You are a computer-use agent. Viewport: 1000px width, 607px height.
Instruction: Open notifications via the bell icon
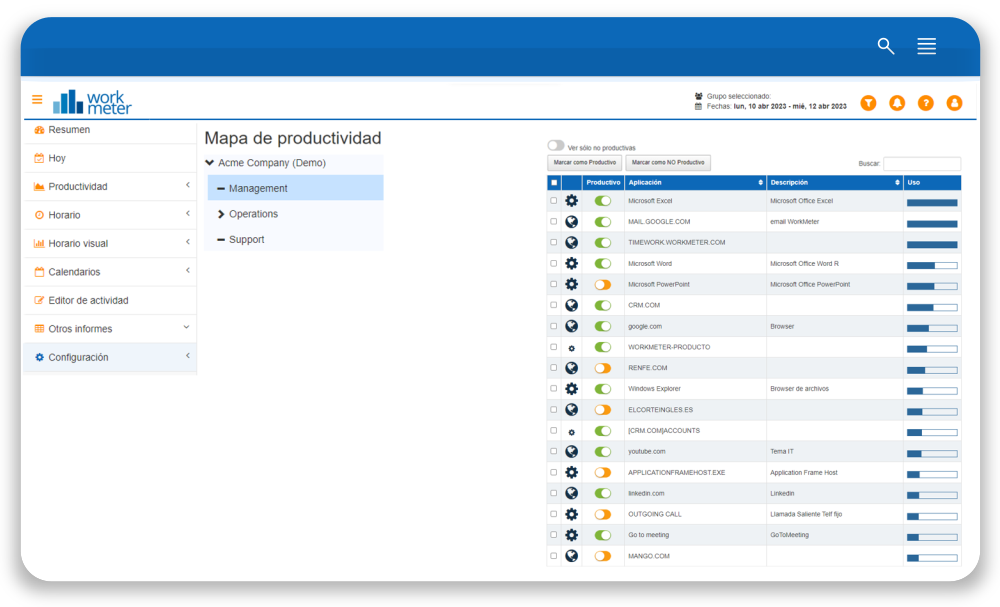click(897, 103)
